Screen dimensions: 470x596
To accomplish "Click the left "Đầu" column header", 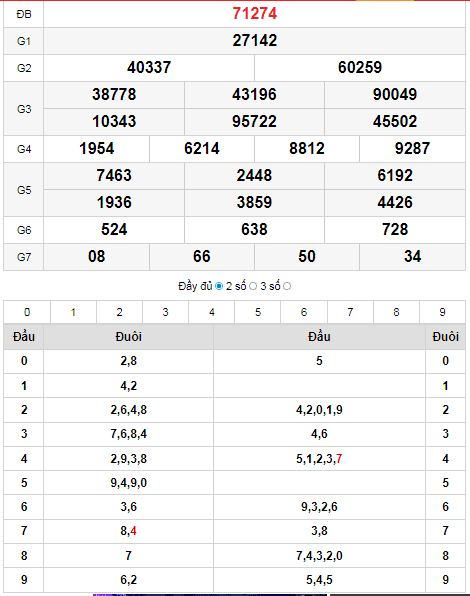I will (x=24, y=337).
